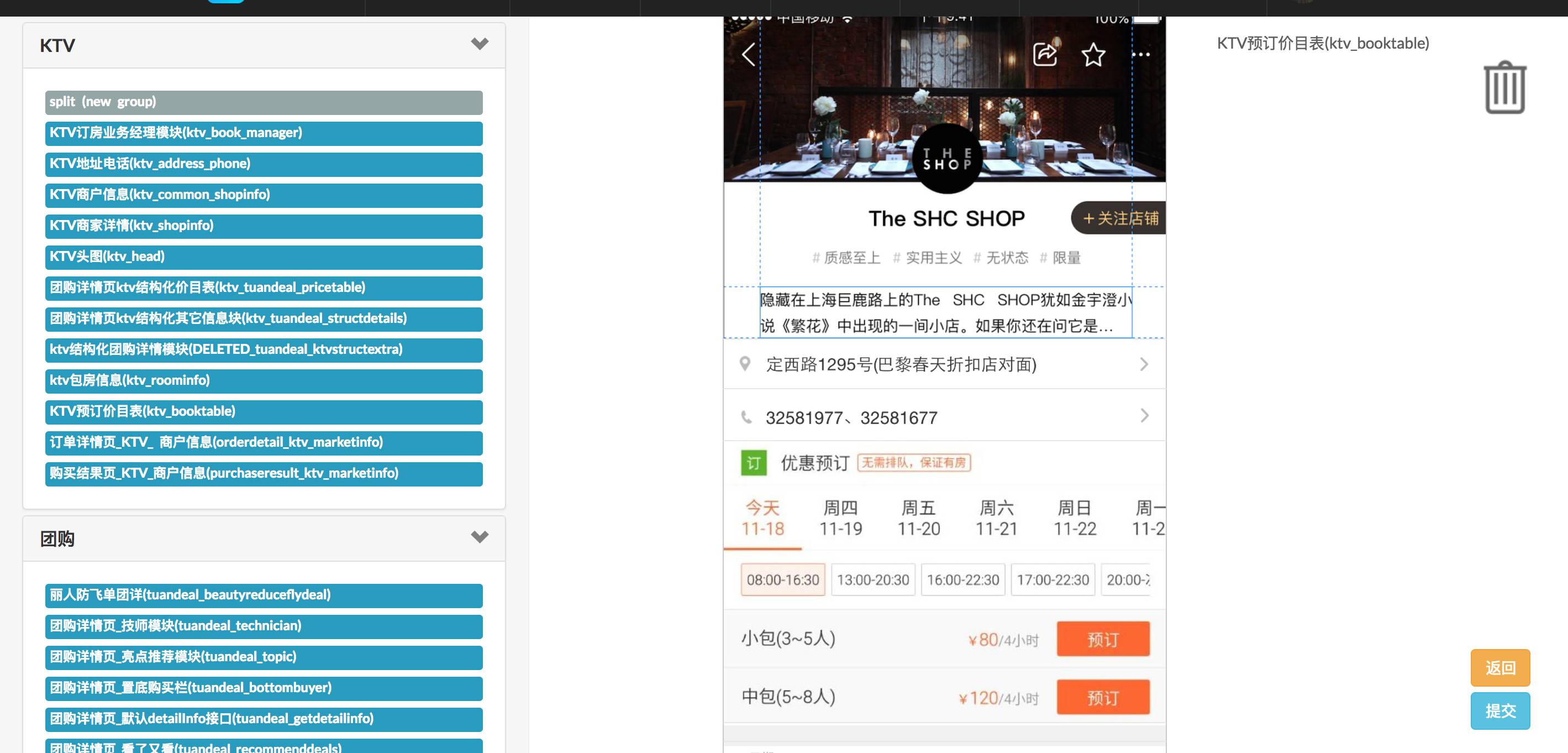This screenshot has height=753, width=1568.
Task: Click the location pin icon by address
Action: tap(744, 364)
